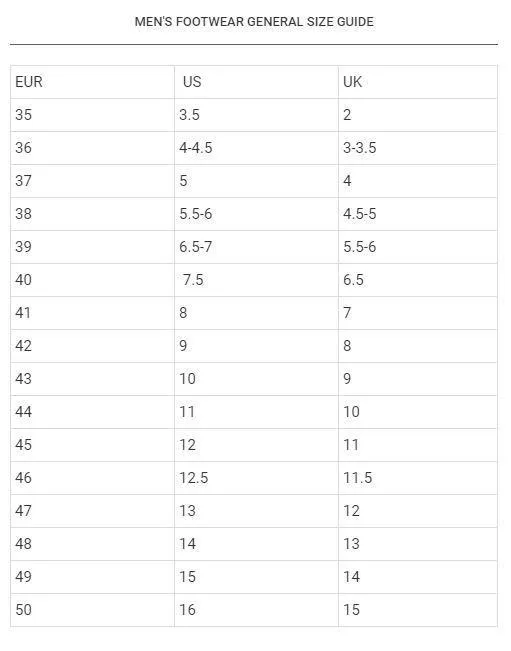Click the UK 11.5 cell
Image resolution: width=511 pixels, height=651 pixels.
tap(418, 478)
